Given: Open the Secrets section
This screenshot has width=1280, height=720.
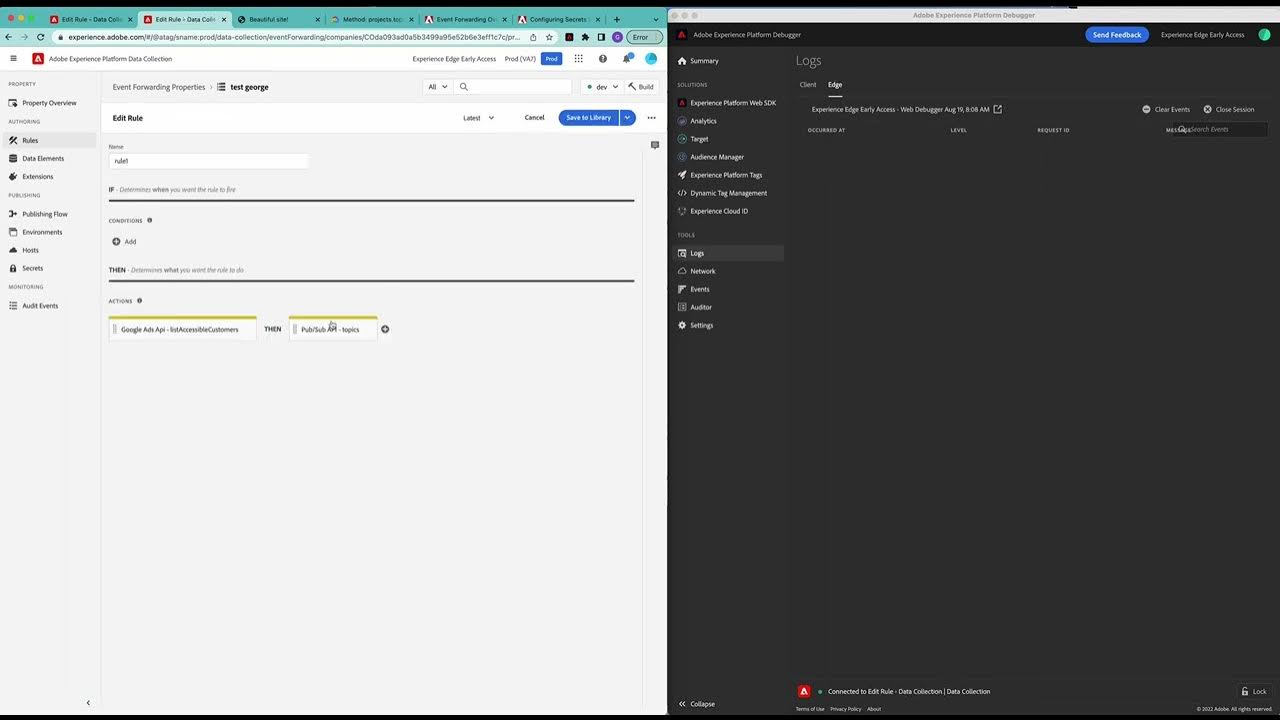Looking at the screenshot, I should (x=32, y=268).
